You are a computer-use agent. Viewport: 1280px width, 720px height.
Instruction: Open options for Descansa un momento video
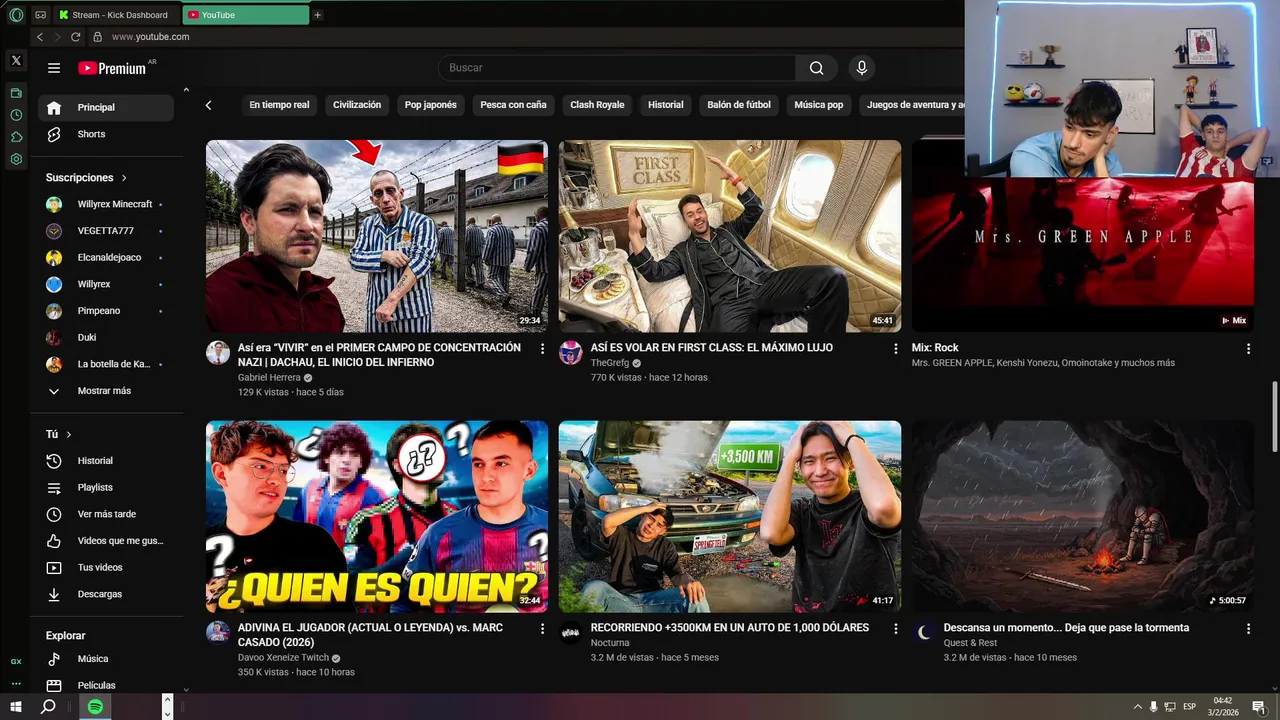(1248, 629)
